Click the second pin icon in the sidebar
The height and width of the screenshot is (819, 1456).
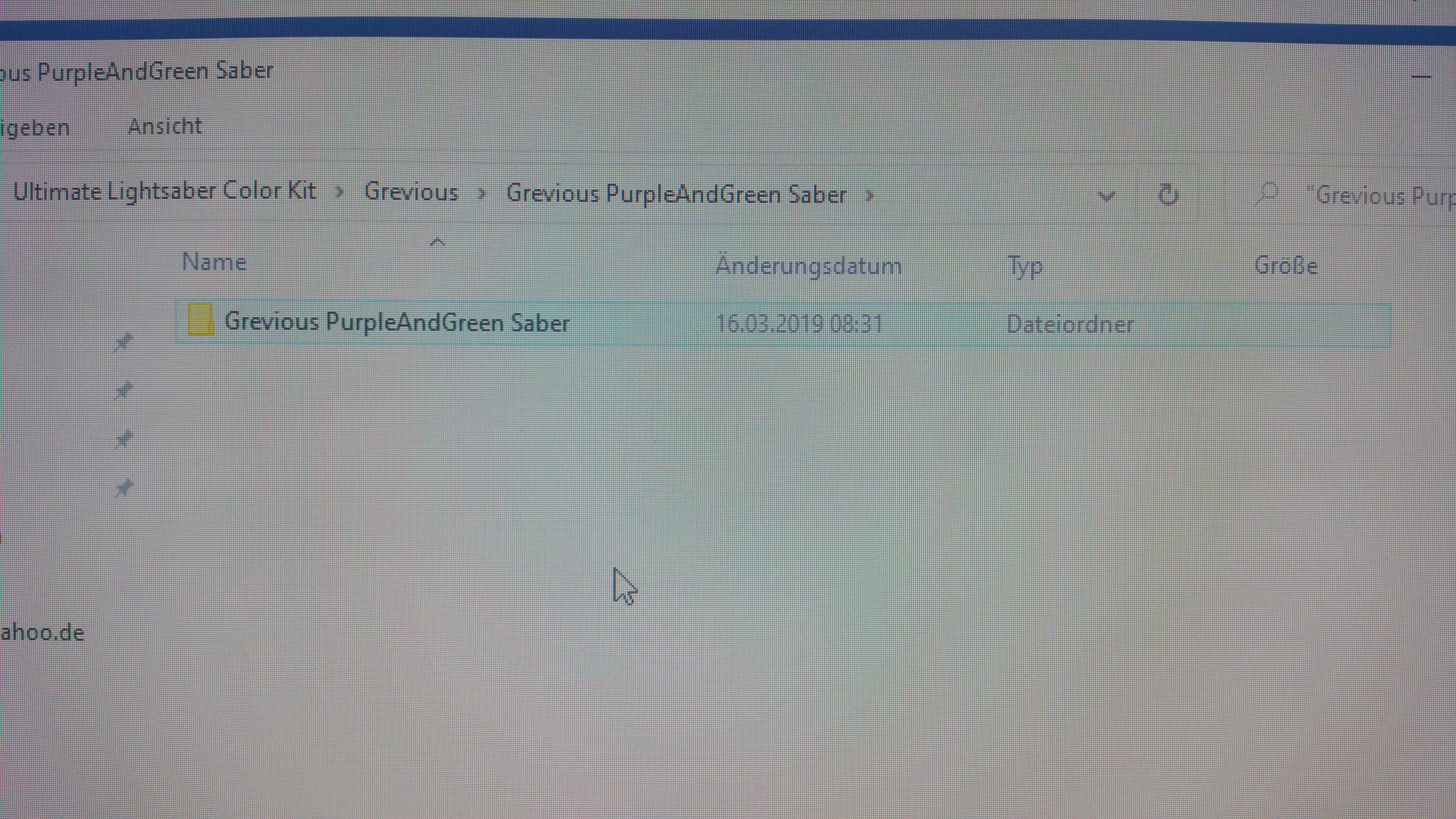point(123,391)
